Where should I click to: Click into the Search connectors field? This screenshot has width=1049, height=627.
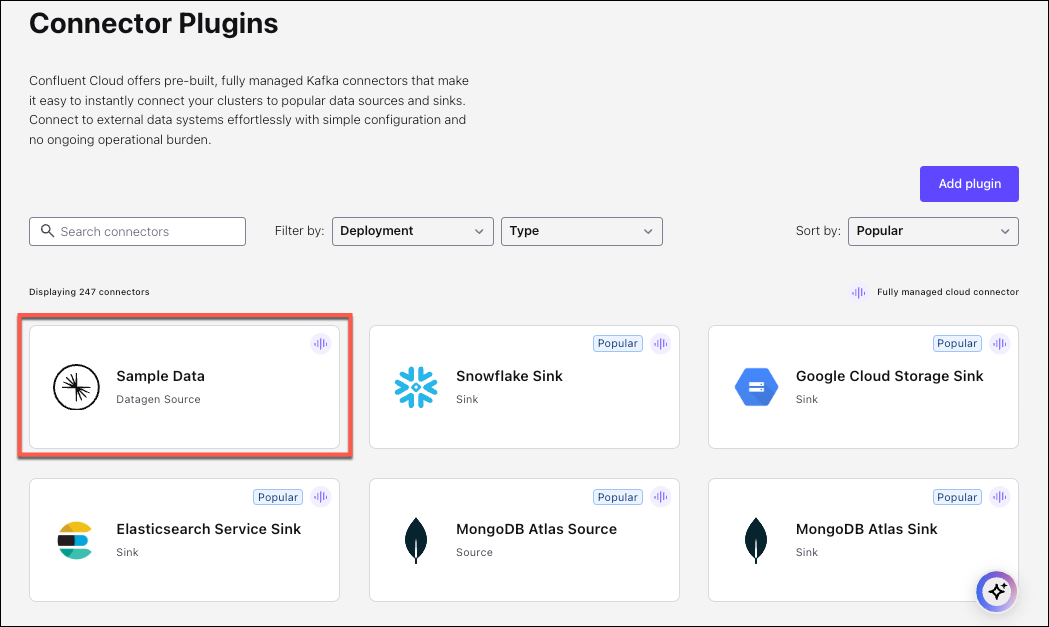[x=145, y=231]
